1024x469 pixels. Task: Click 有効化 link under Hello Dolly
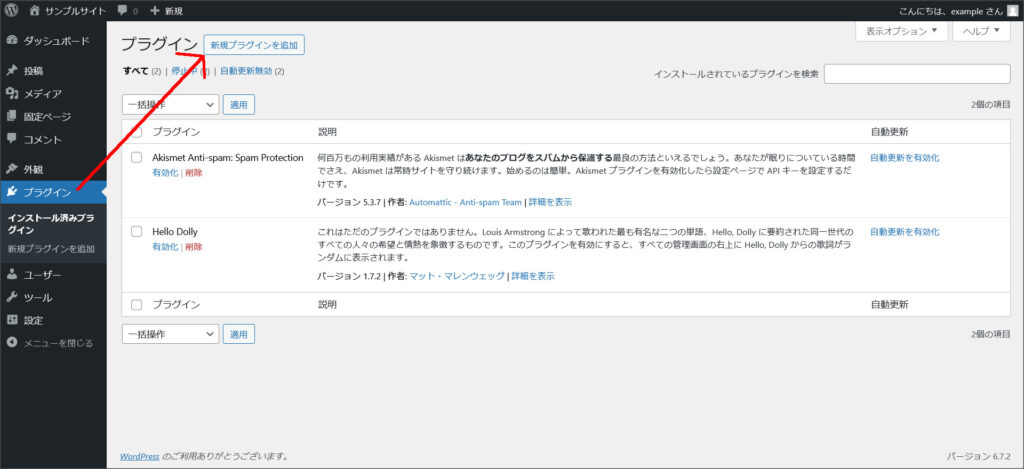tap(165, 246)
